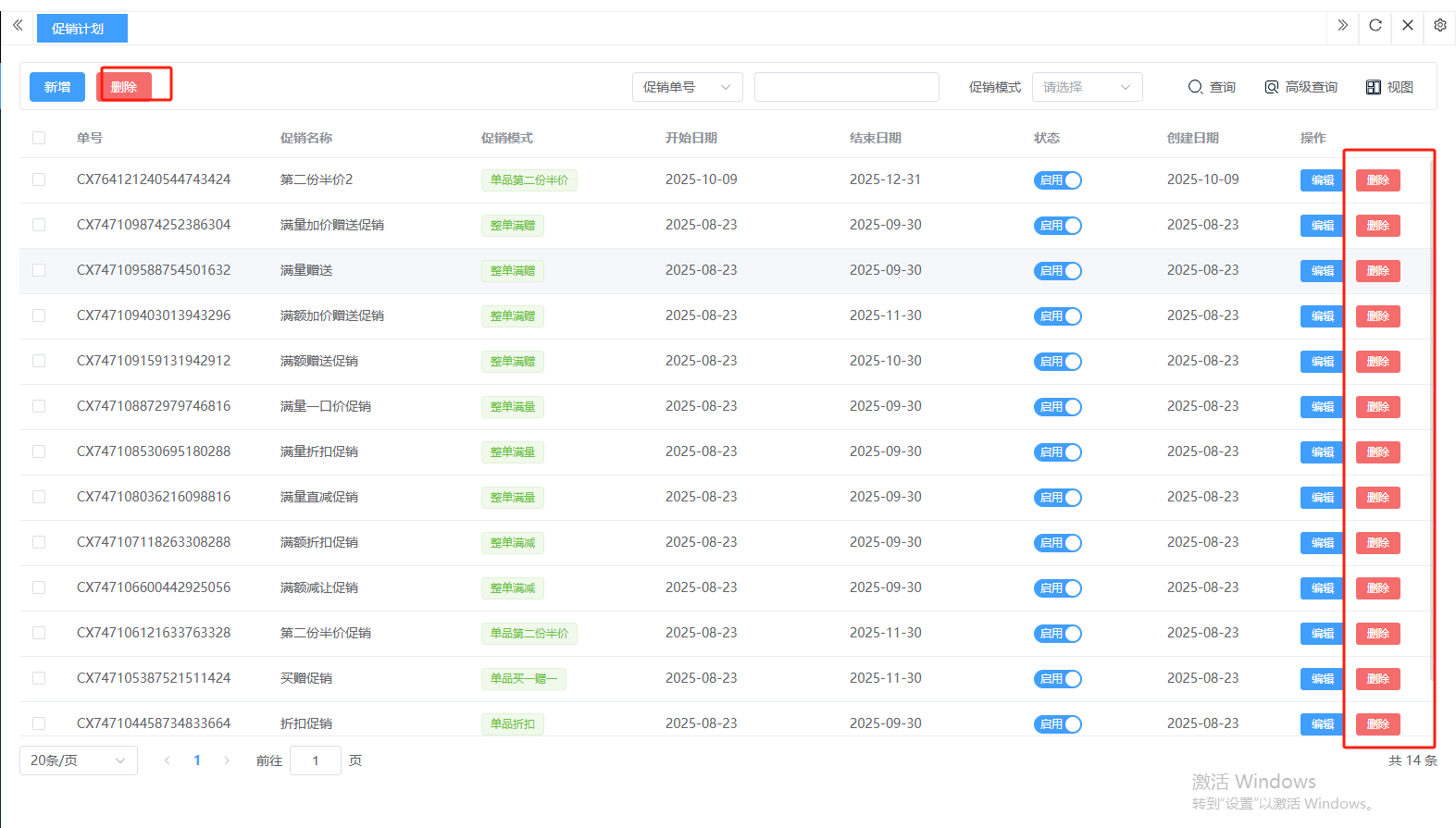Screen dimensions: 1456x828
Task: Click 编辑 for 满量赠送 row
Action: point(1322,271)
